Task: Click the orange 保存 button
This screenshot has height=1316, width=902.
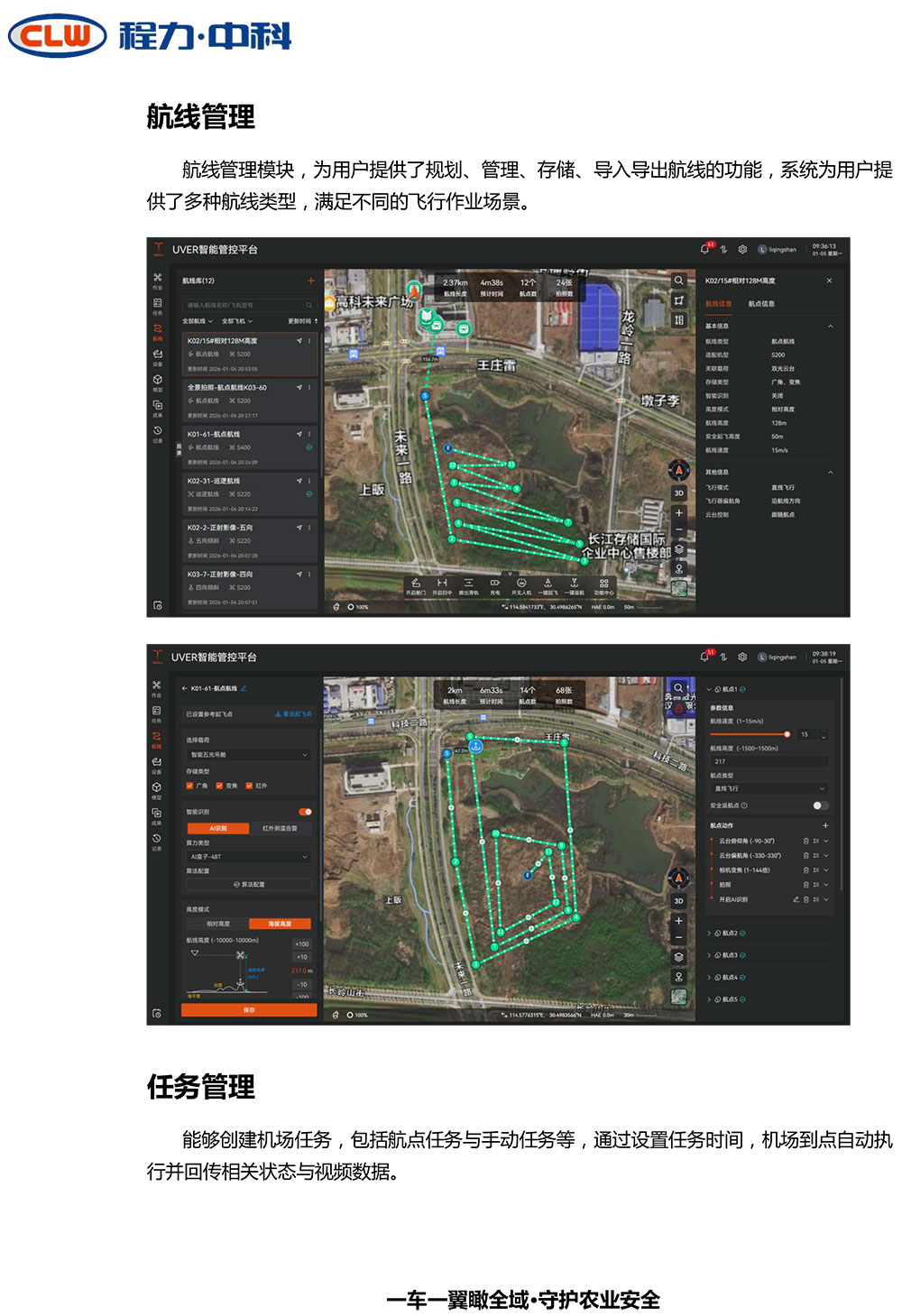Action: coord(249,1010)
